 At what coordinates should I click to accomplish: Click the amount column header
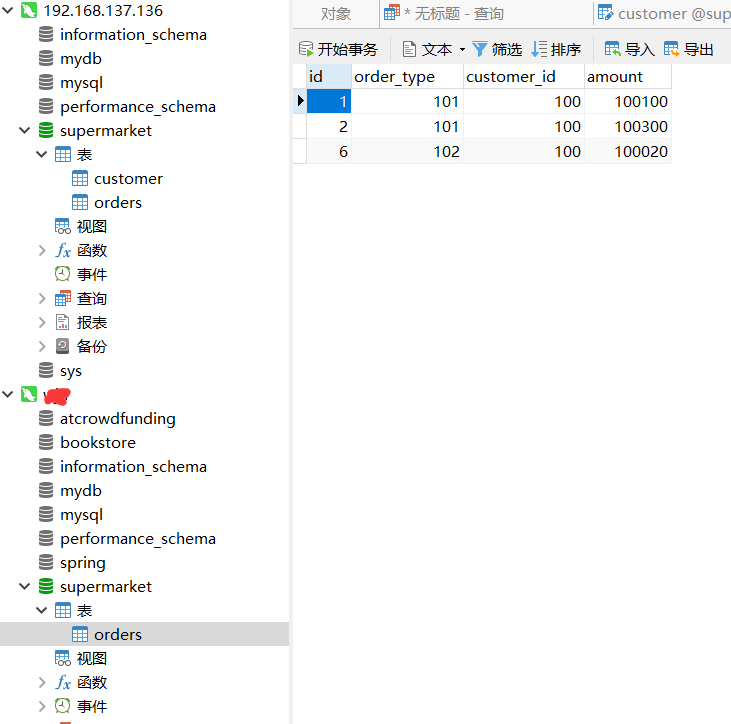(x=628, y=76)
